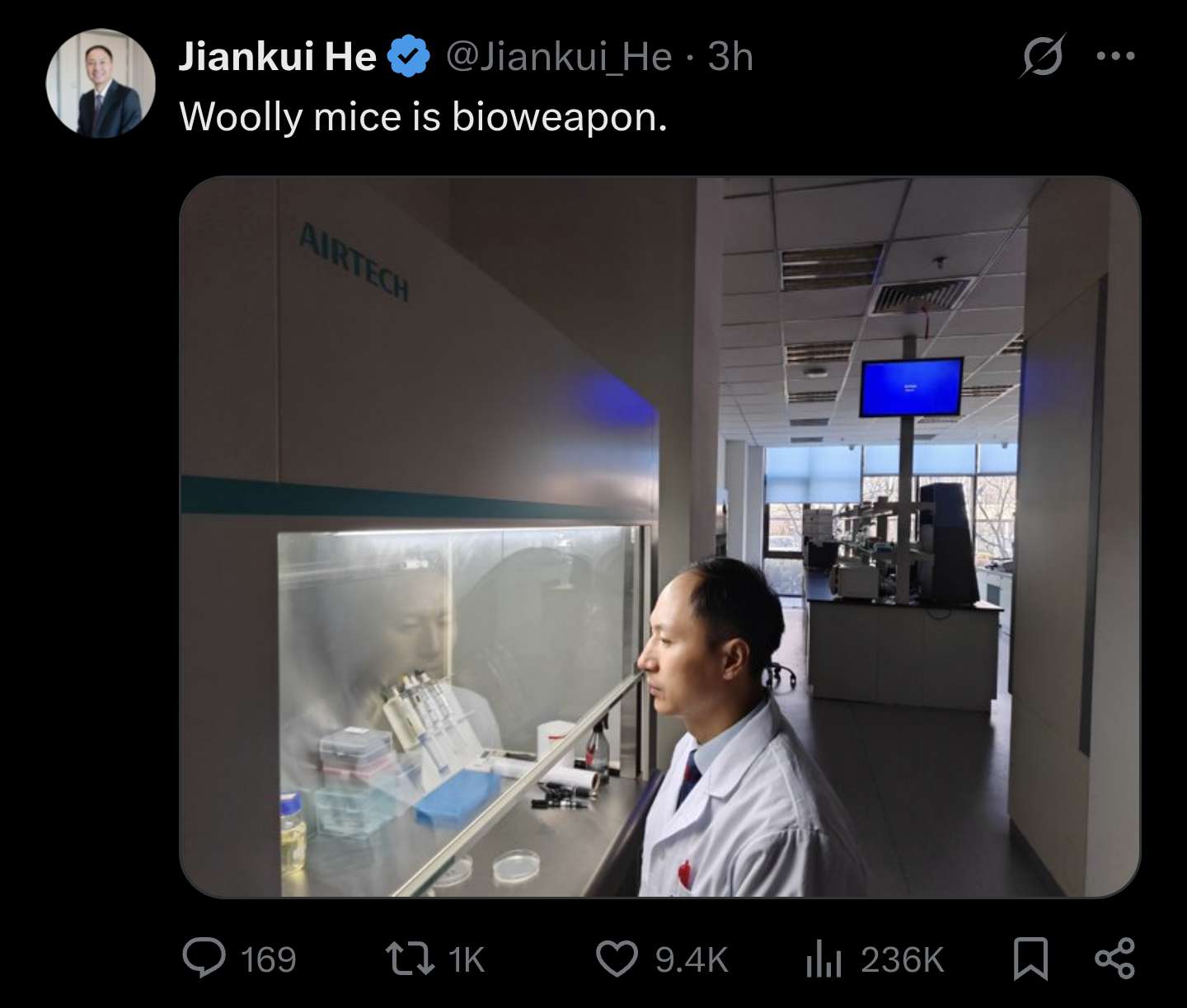Screen dimensions: 1187x1008
Task: Click the share post icon
Action: tap(1115, 959)
